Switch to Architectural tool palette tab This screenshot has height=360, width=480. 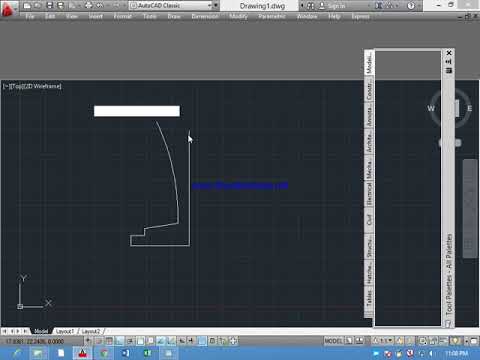pos(369,142)
